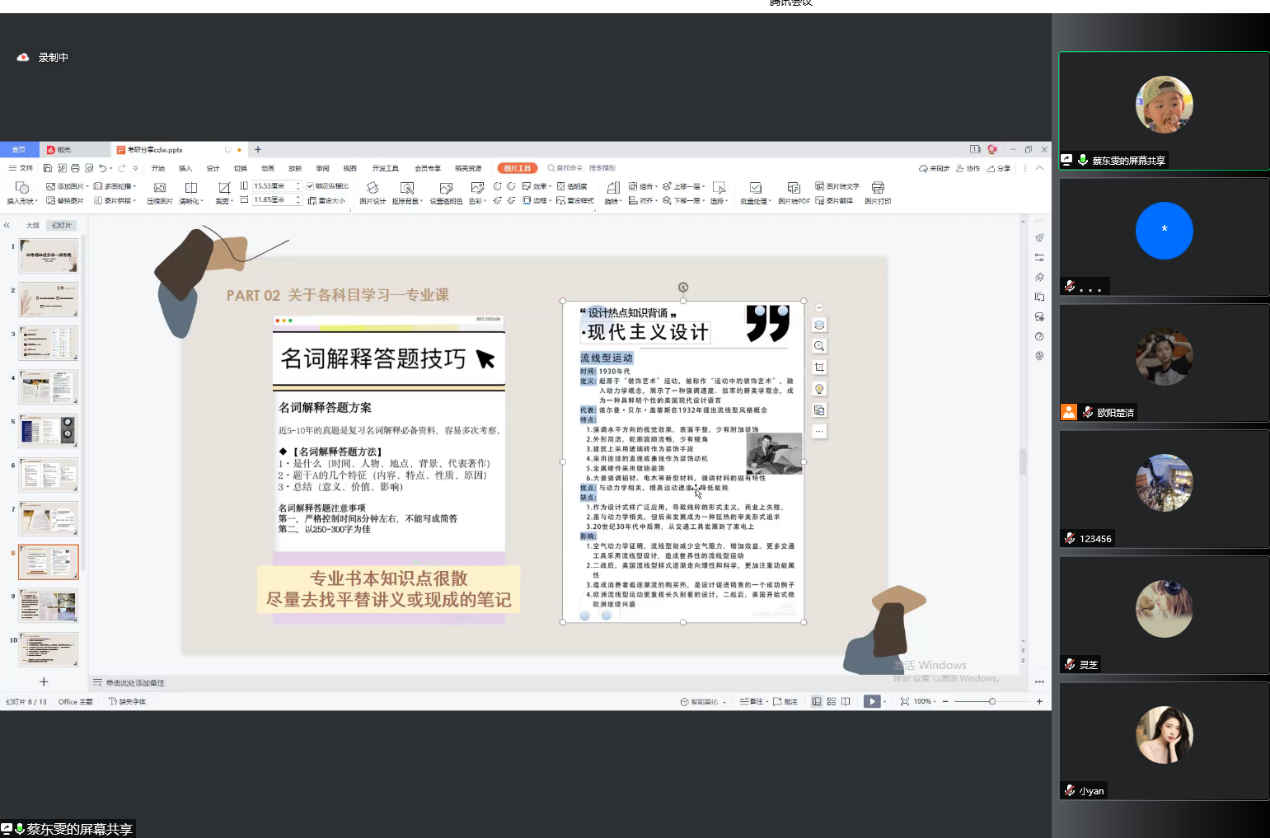Screen dimensions: 1270x838
Task: Toggle the 锁定纵横比 lock aspect ratio checkbox
Action: coord(311,186)
